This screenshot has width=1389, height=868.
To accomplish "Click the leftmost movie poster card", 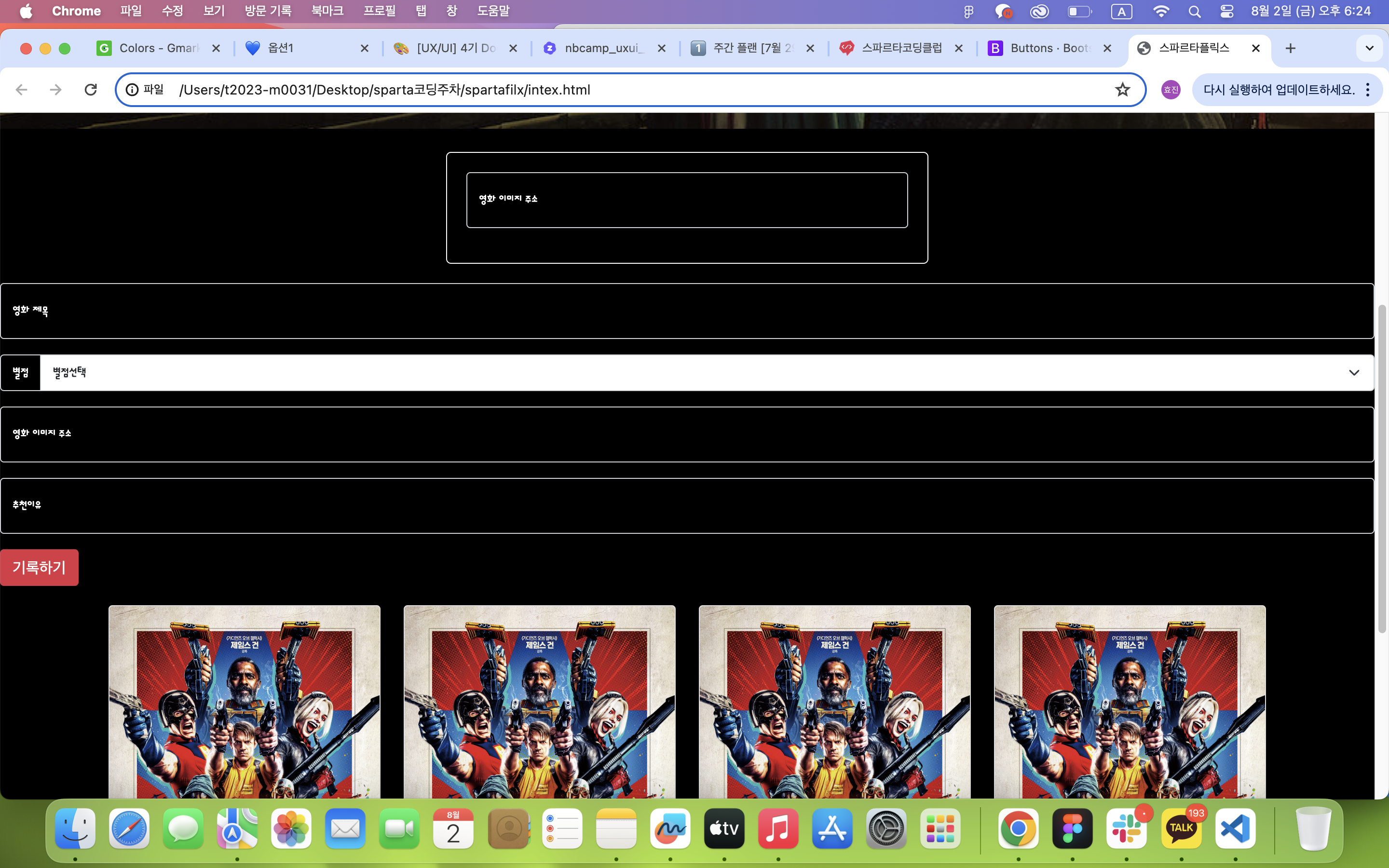I will point(245,702).
